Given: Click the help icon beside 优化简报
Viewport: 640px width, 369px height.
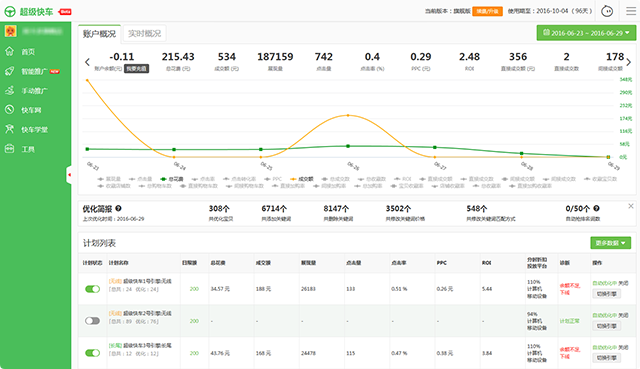Looking at the screenshot, I should [118, 208].
